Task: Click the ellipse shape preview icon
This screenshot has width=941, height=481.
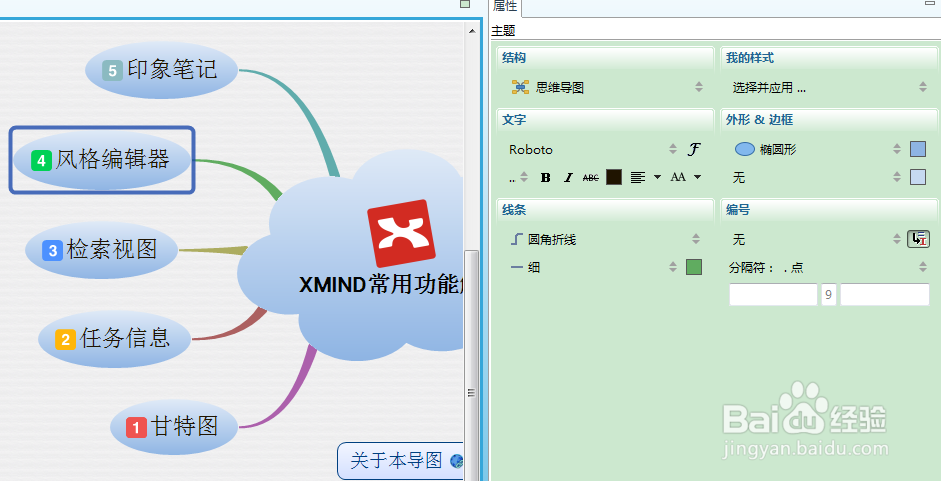Action: pyautogui.click(x=745, y=150)
